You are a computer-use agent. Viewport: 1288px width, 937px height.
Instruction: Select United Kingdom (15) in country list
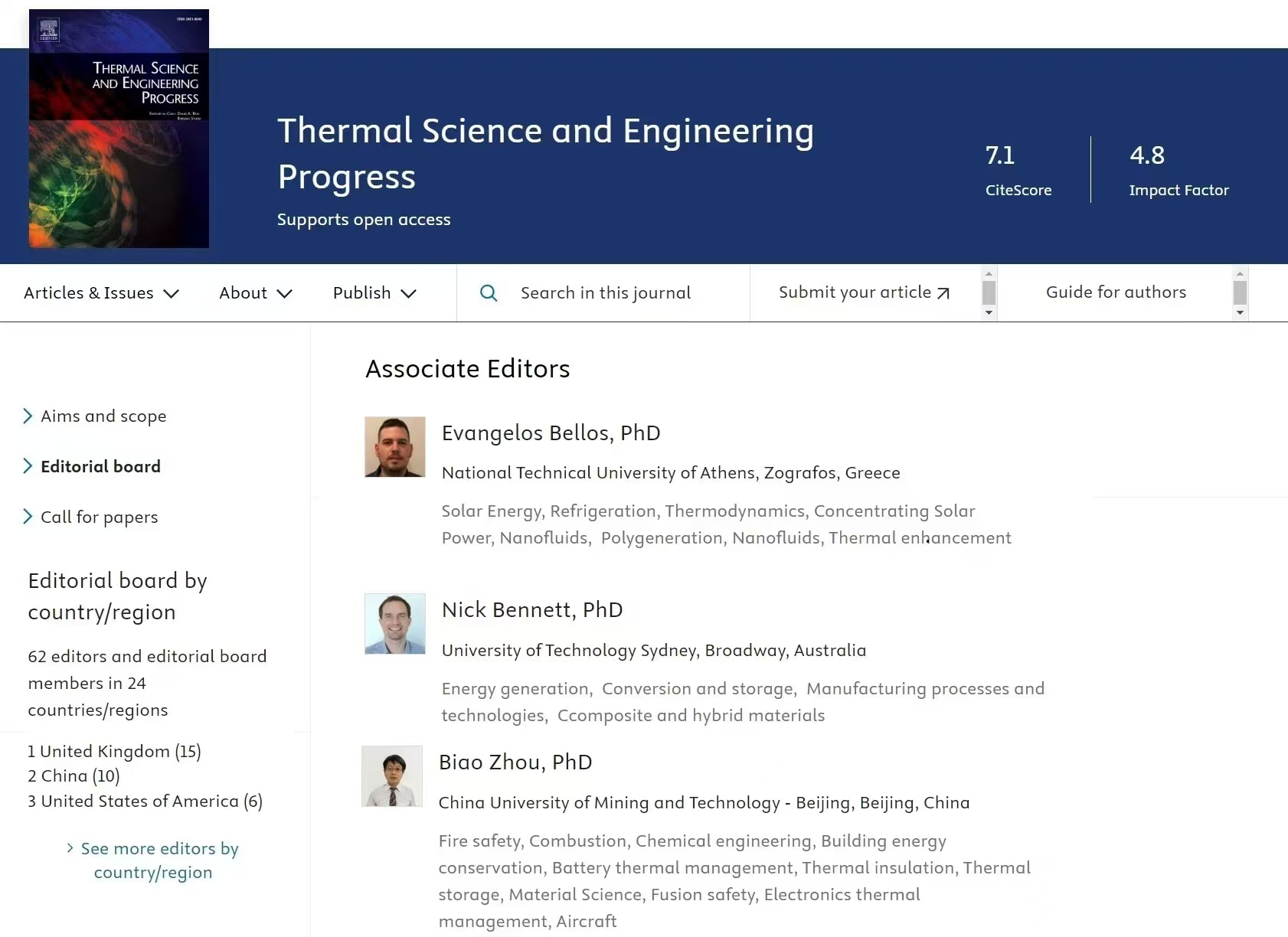click(x=115, y=752)
